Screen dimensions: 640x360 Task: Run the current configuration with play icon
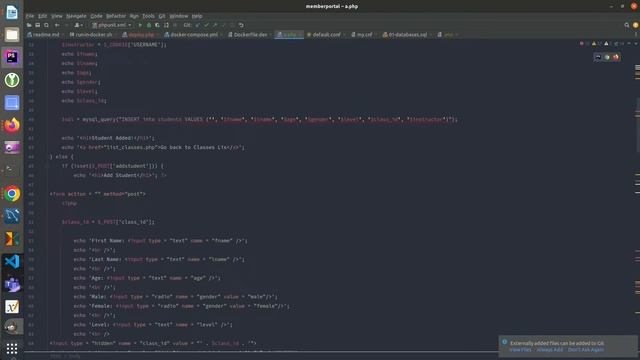pyautogui.click(x=140, y=25)
